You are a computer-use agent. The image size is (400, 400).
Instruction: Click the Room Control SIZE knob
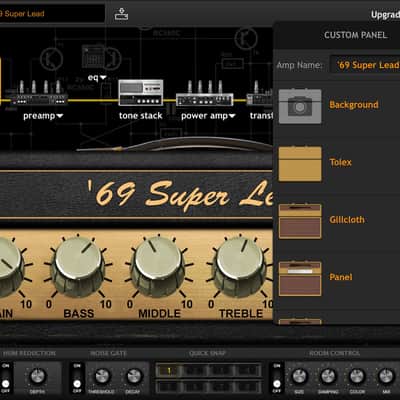(x=299, y=376)
